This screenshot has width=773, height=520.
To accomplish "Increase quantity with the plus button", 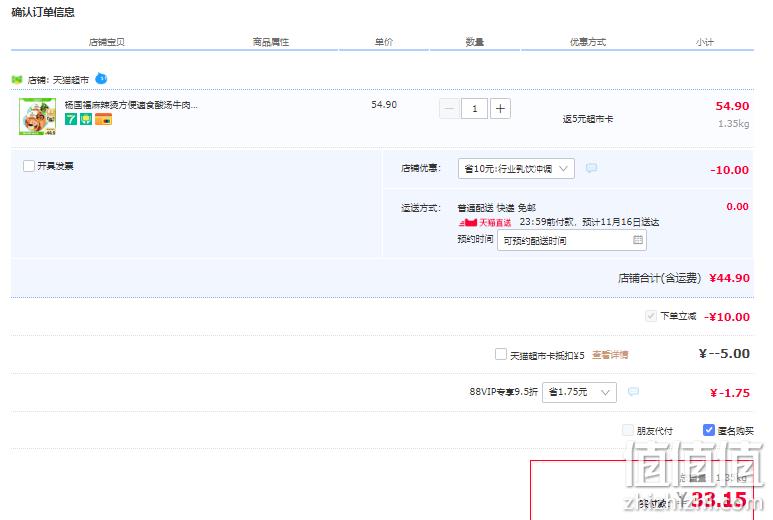I will pyautogui.click(x=500, y=108).
